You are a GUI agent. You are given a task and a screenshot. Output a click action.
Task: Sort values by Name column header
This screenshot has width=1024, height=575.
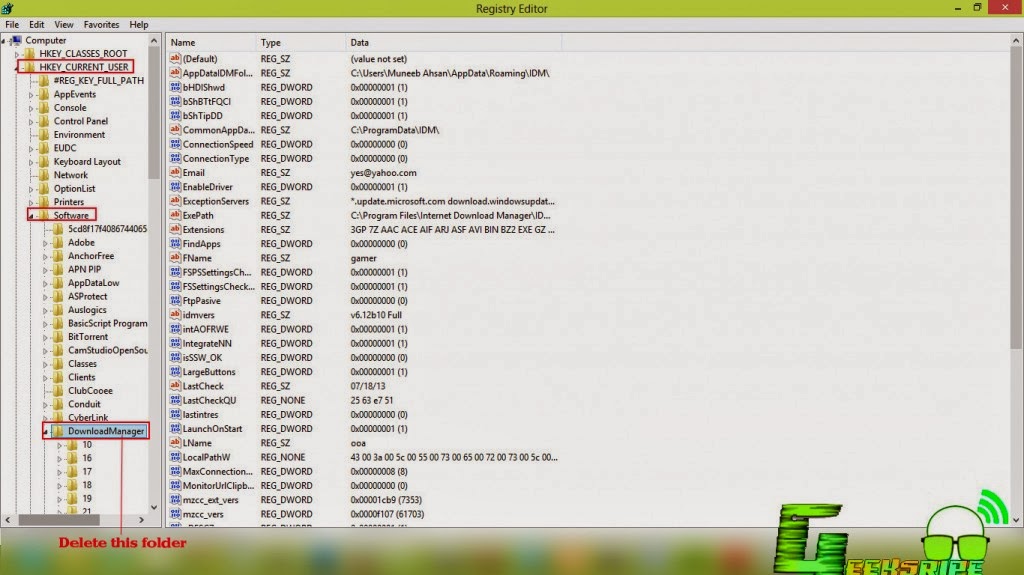pos(210,42)
